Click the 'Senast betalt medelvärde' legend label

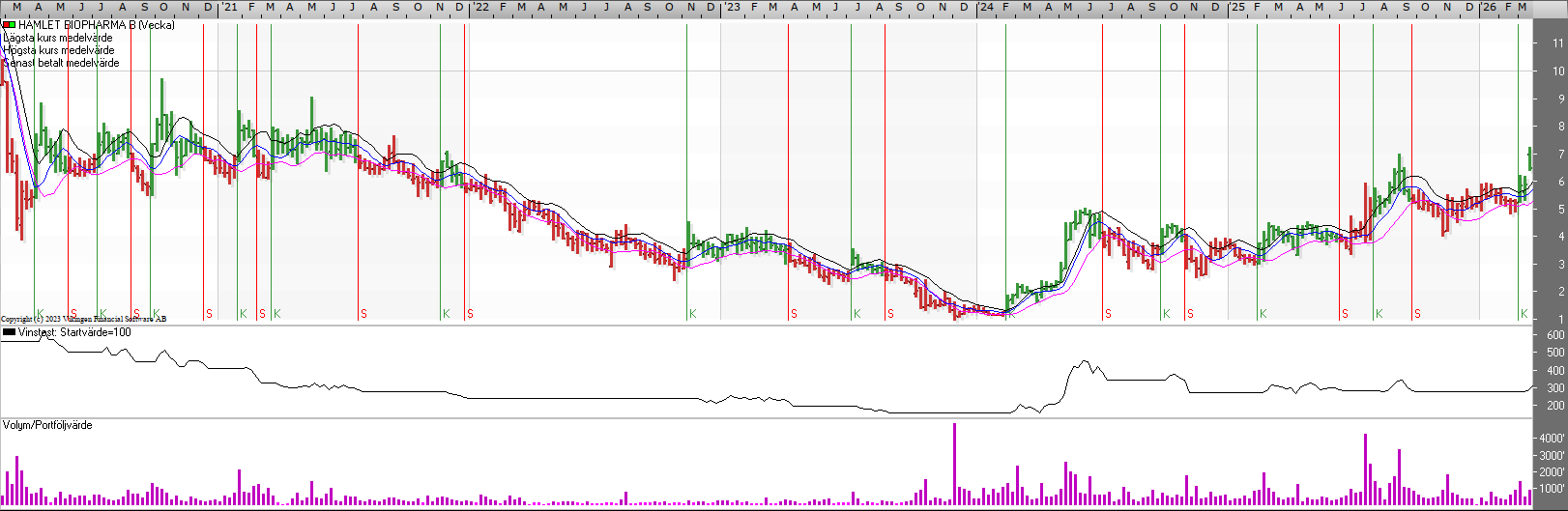pyautogui.click(x=62, y=63)
